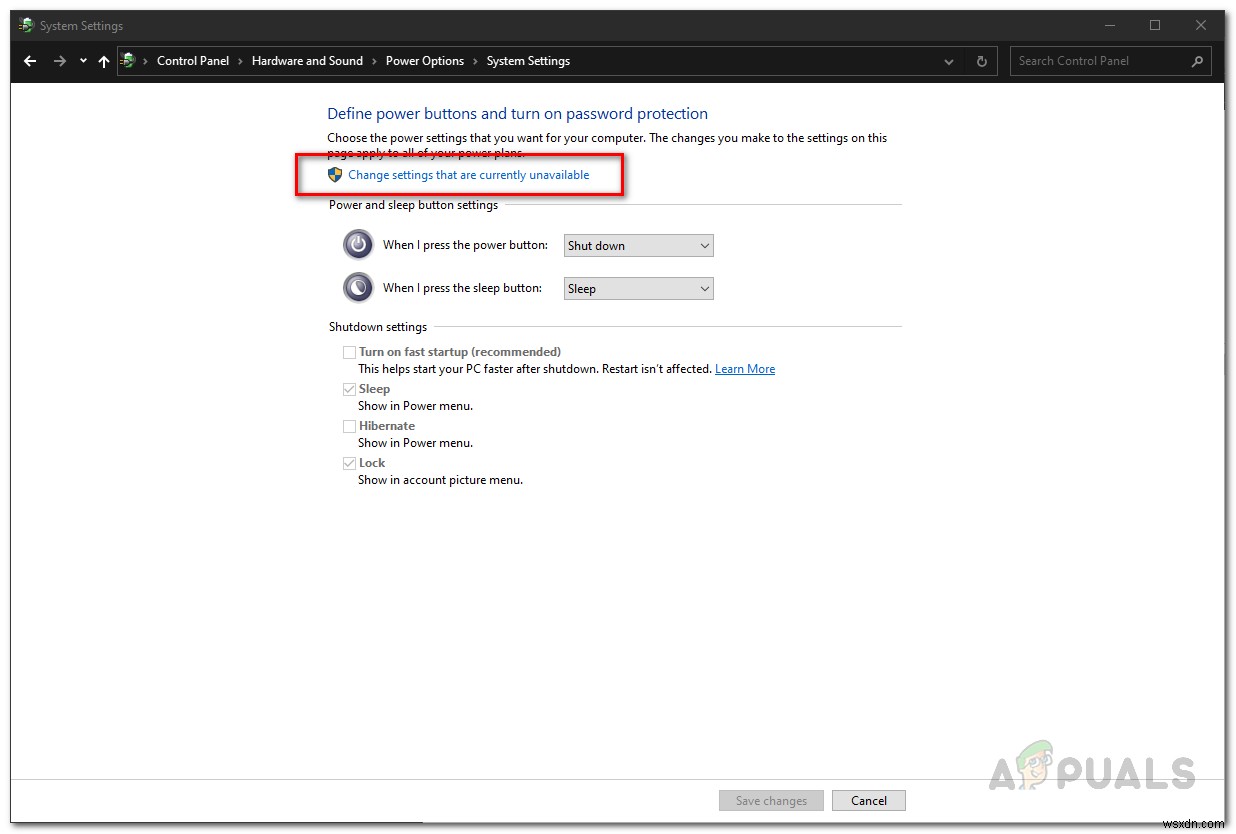Click the back navigation arrow
Viewport: 1236px width, 834px height.
point(29,61)
